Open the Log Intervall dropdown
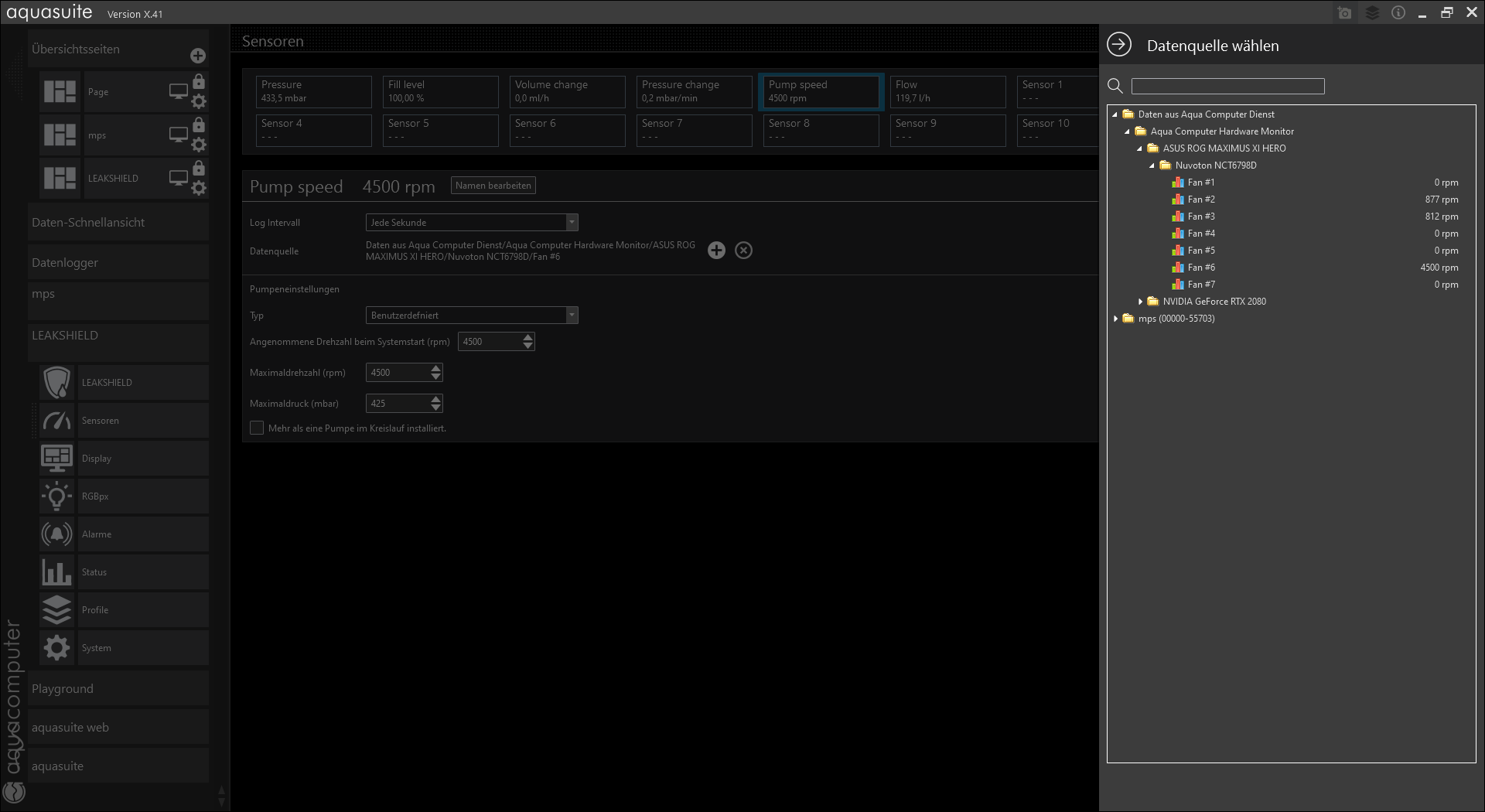The image size is (1485, 812). click(x=472, y=223)
